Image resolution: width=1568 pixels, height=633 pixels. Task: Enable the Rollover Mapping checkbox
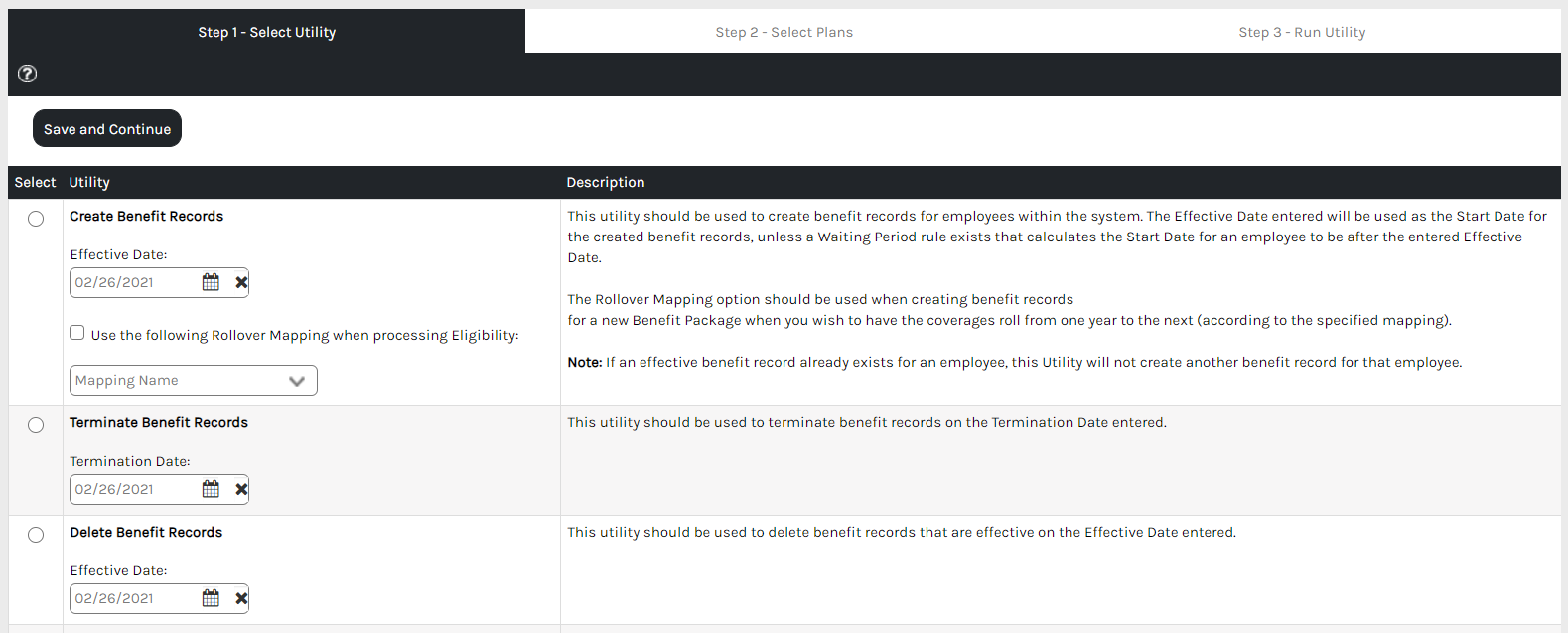click(77, 333)
